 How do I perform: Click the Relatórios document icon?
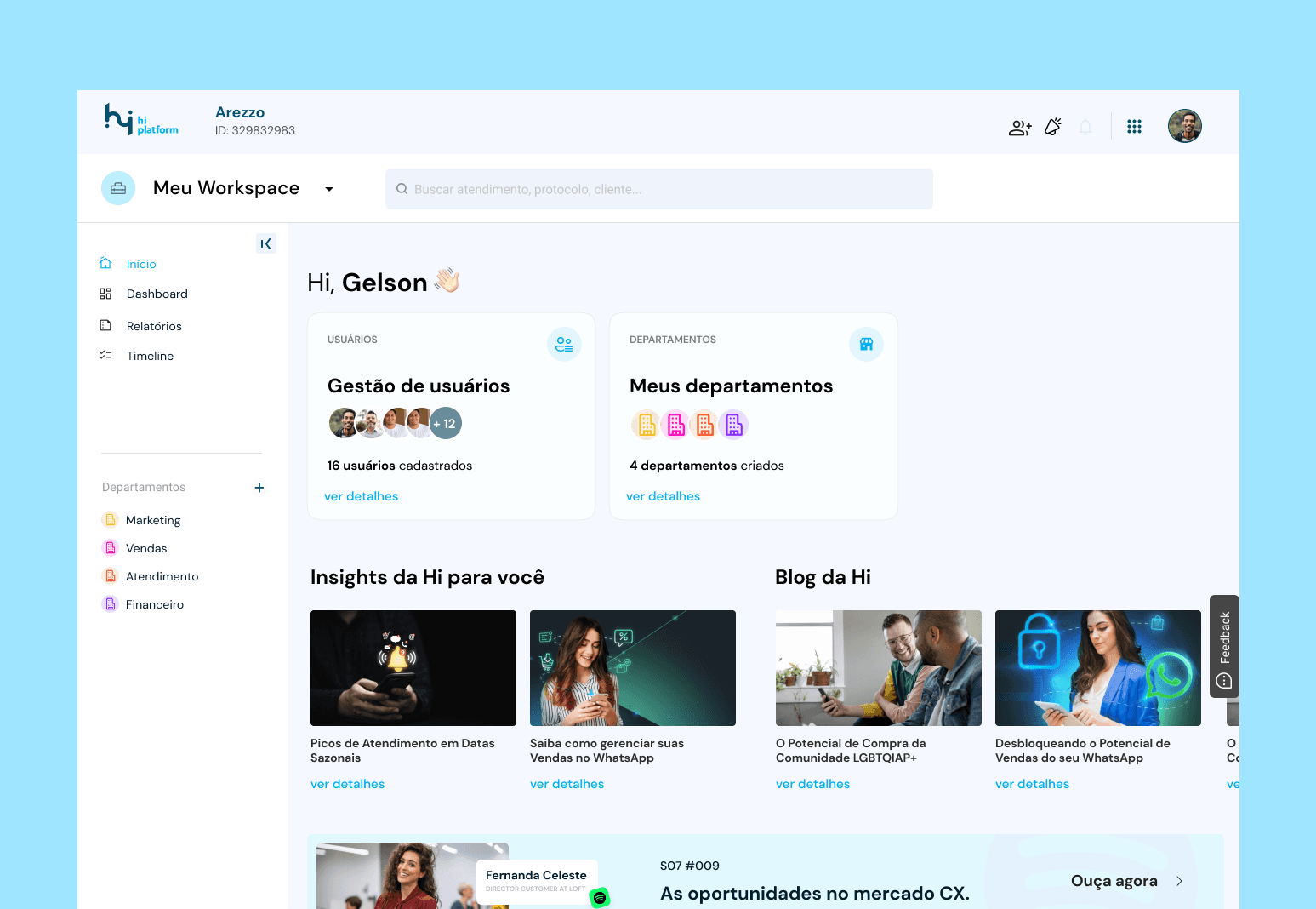[x=105, y=325]
